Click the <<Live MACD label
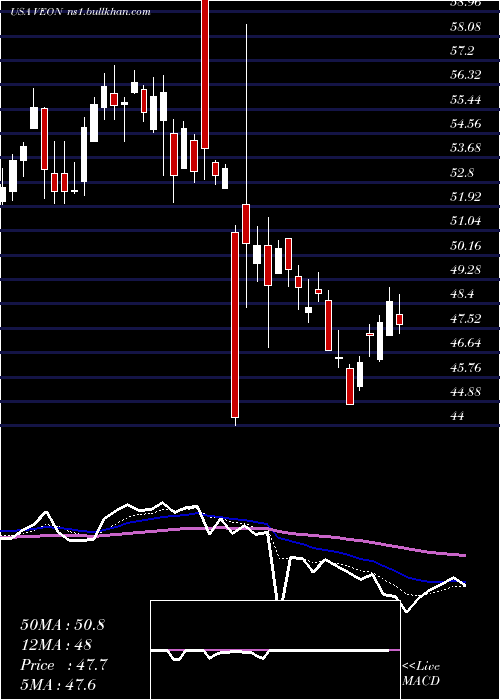 (x=421, y=673)
